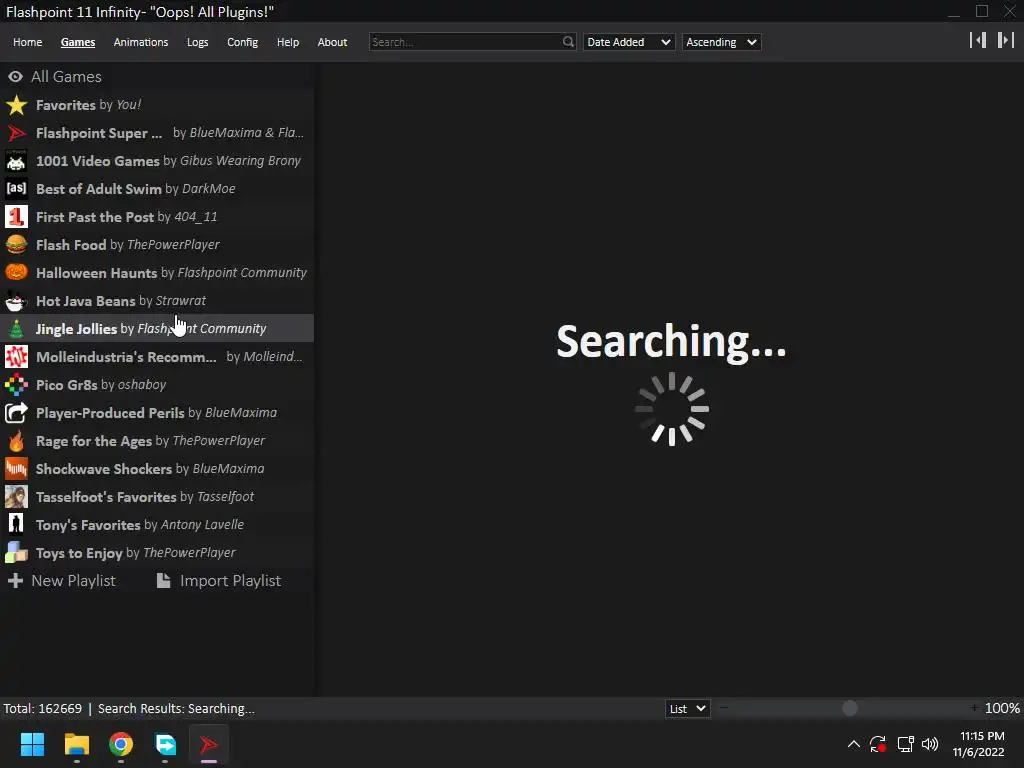Click Import Playlist
The height and width of the screenshot is (768, 1024).
click(219, 581)
